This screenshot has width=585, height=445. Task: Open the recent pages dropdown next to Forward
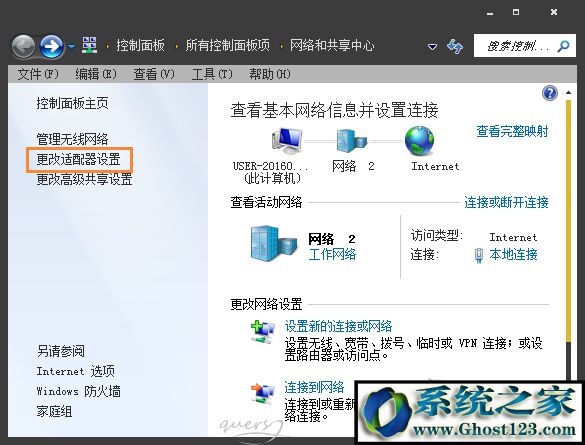[x=71, y=47]
